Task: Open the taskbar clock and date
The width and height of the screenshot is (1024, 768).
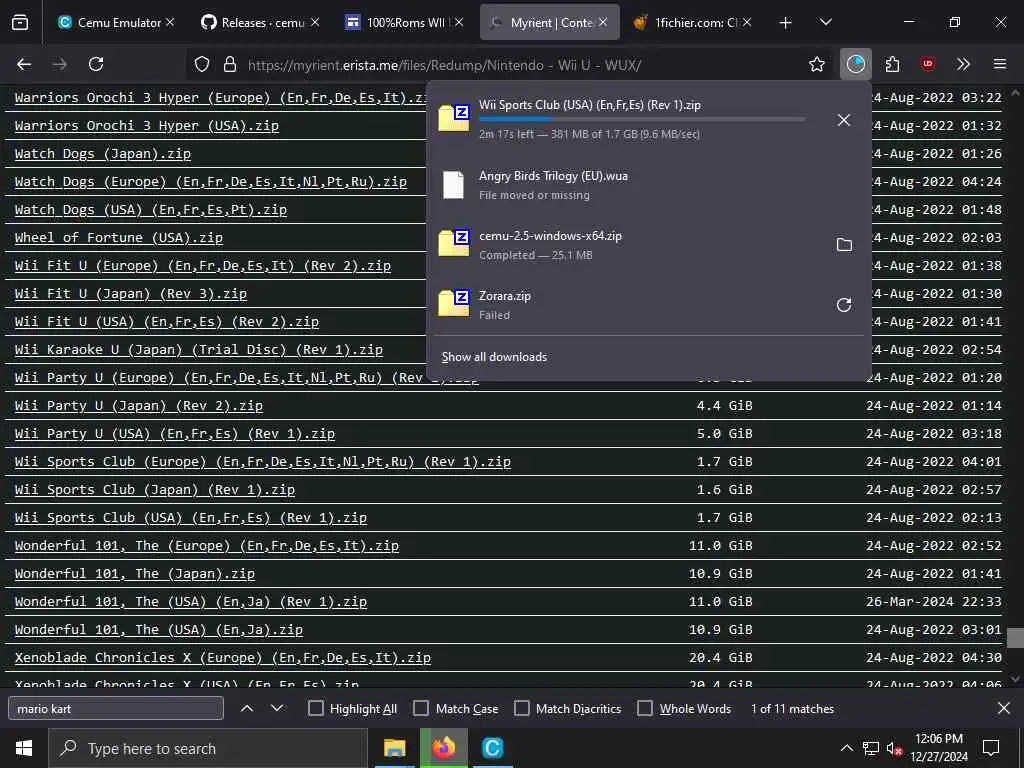Action: pyautogui.click(x=939, y=748)
